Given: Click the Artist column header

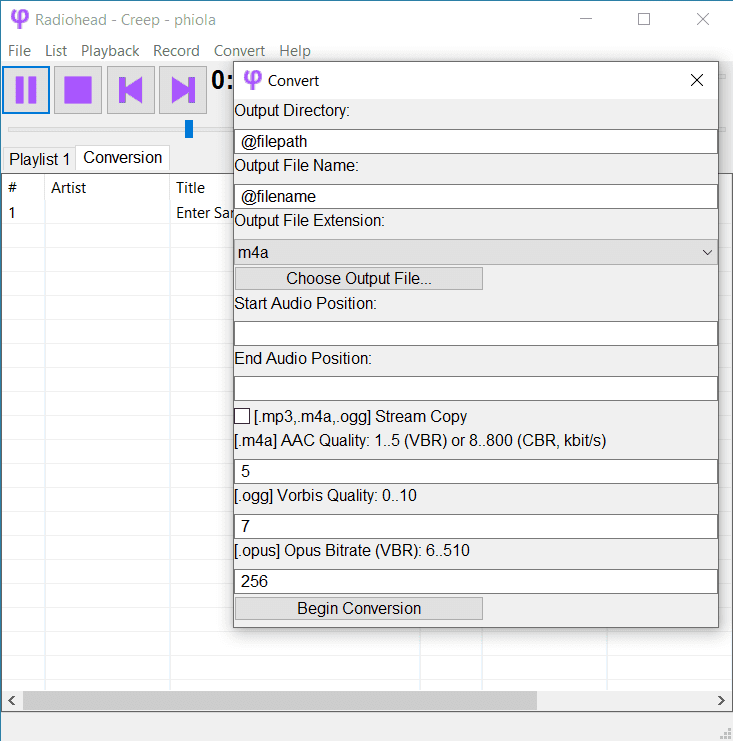Looking at the screenshot, I should (x=107, y=188).
